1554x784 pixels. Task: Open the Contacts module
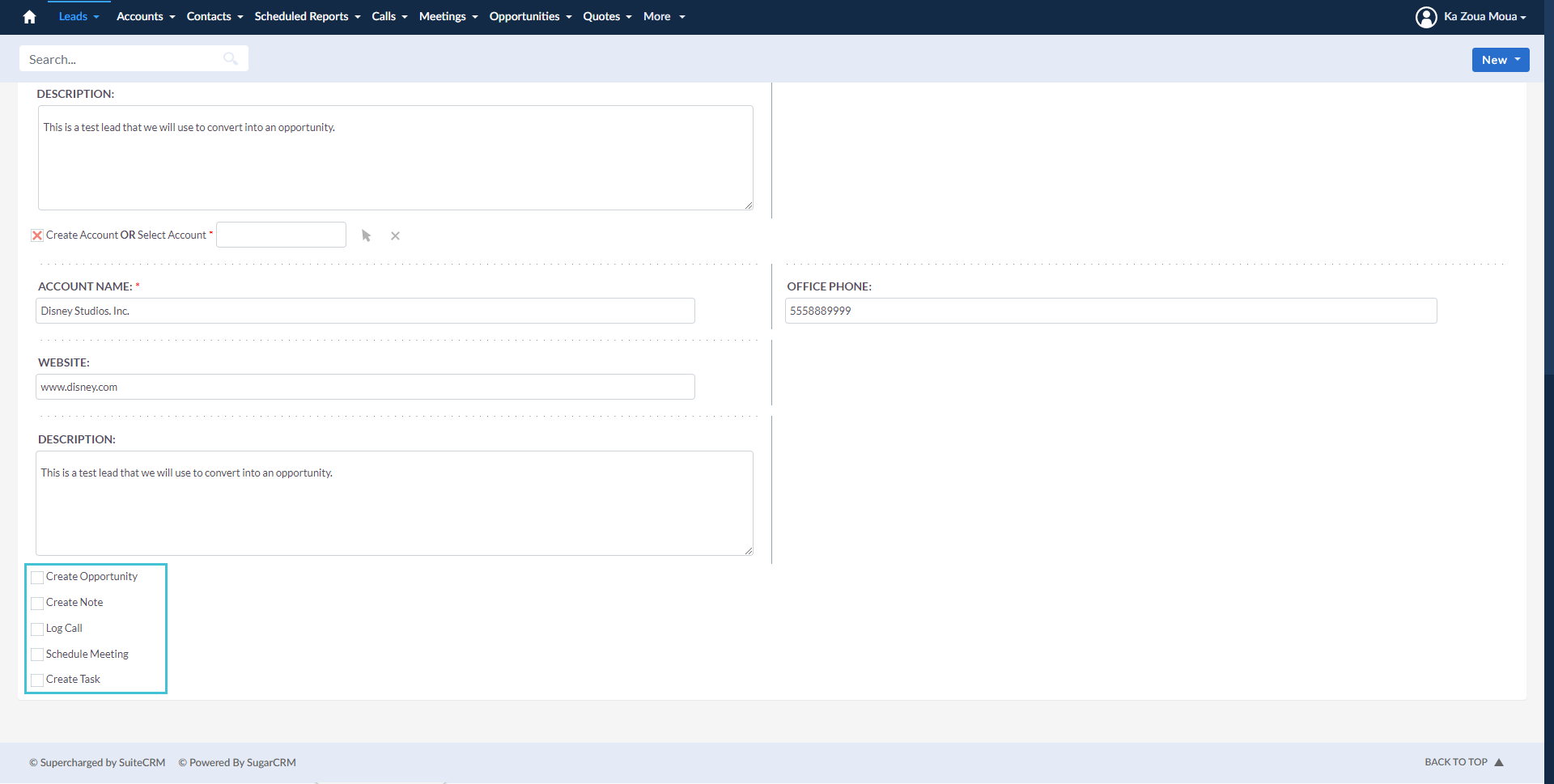click(x=209, y=17)
